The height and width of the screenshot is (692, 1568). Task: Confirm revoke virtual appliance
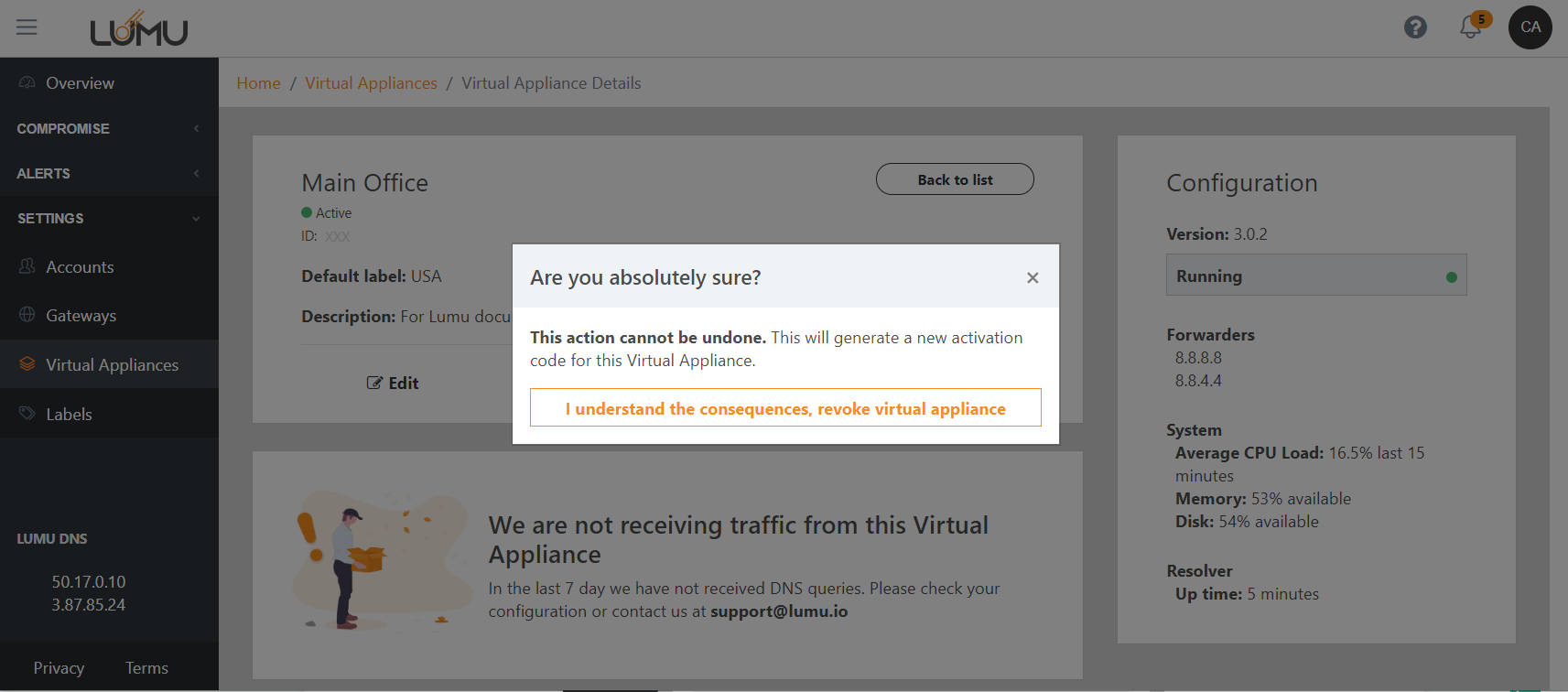click(785, 407)
